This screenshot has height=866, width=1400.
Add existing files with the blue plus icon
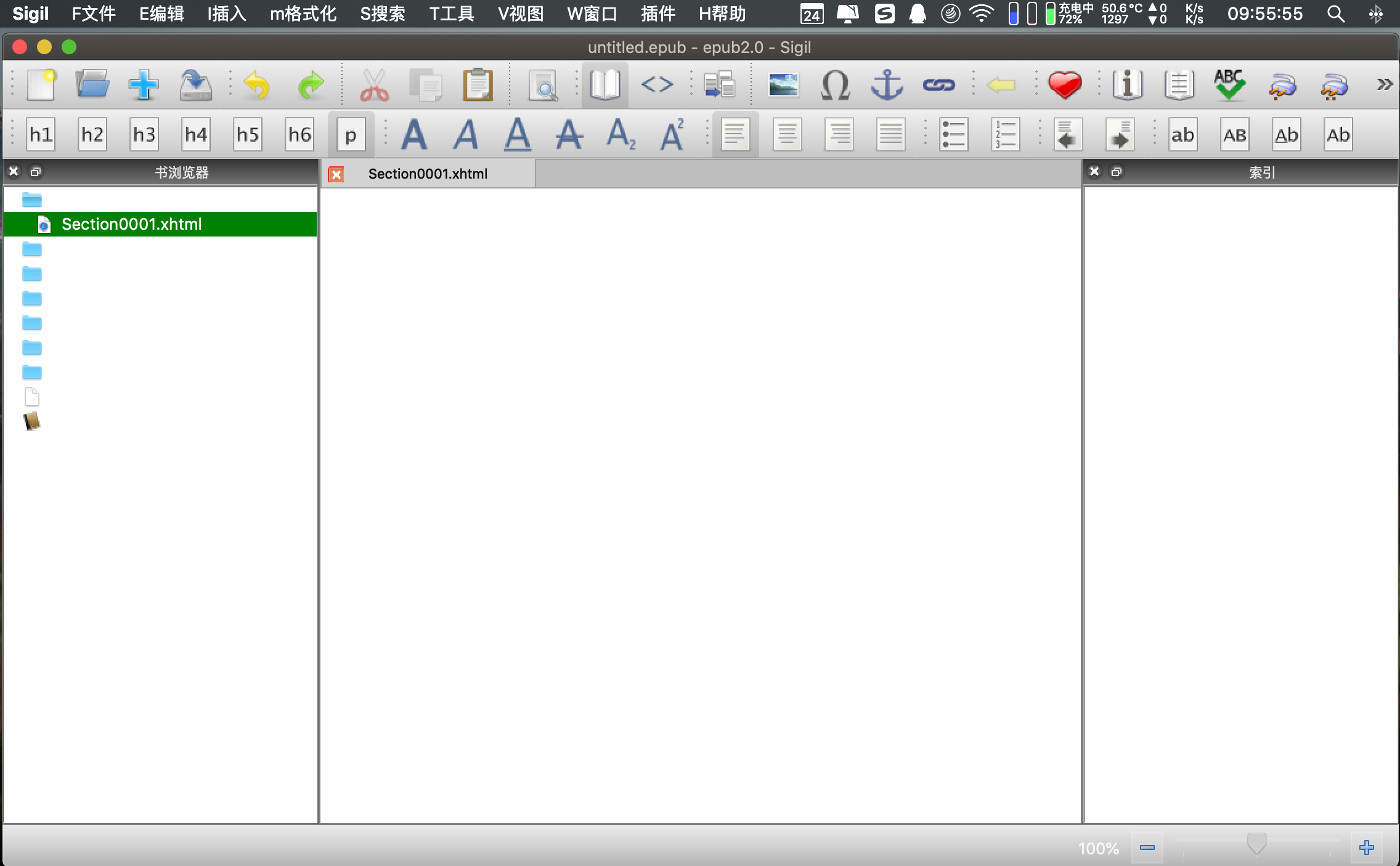[x=144, y=84]
